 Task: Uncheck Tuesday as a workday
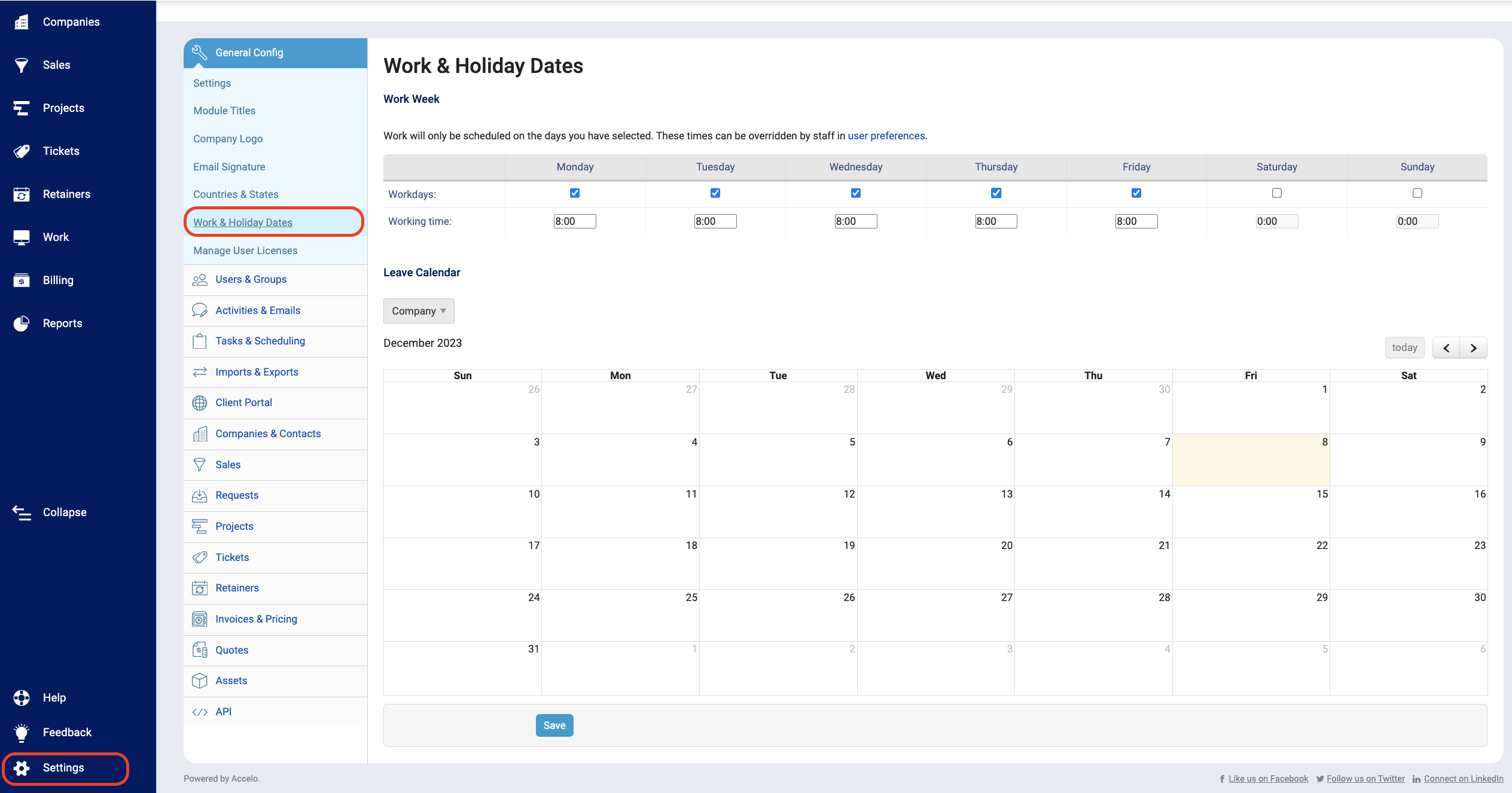[x=715, y=193]
